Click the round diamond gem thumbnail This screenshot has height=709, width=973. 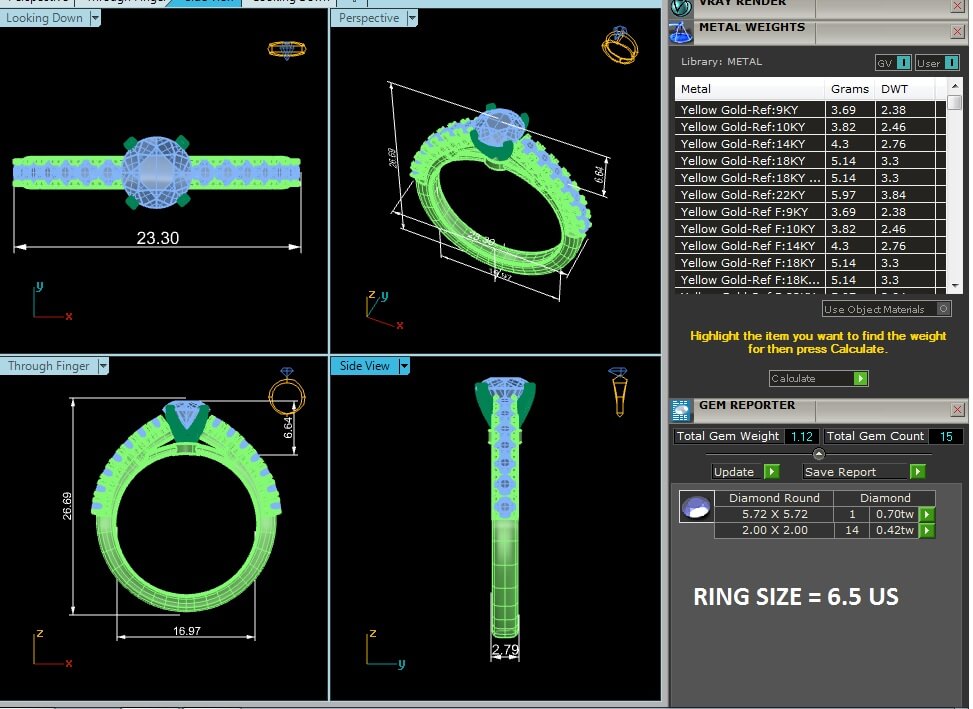click(695, 507)
